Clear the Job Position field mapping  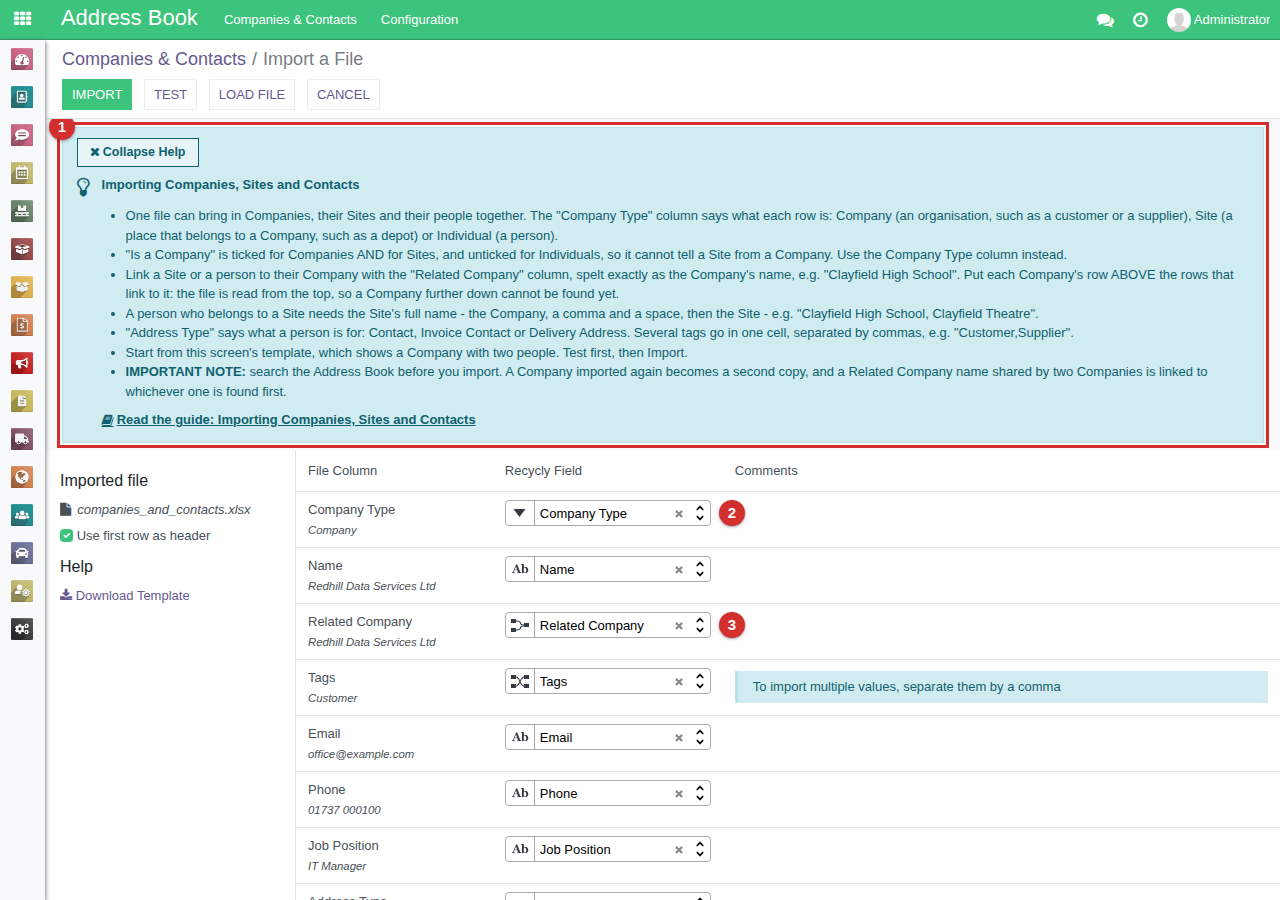(679, 850)
